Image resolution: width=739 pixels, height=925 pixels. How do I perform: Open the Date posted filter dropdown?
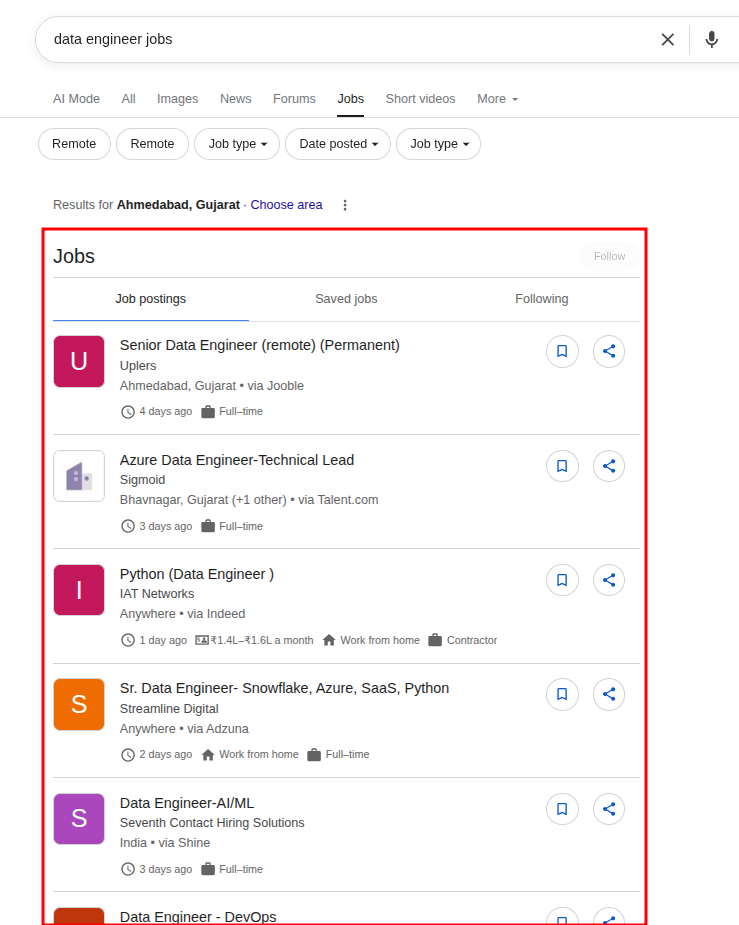point(337,144)
